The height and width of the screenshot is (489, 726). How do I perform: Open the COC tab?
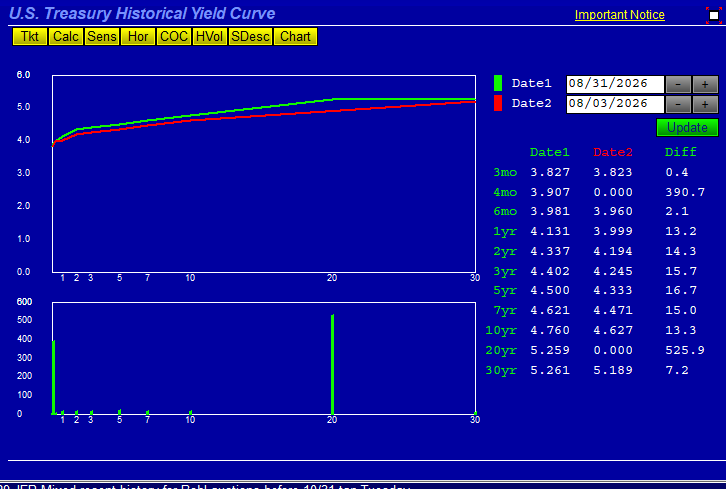[x=174, y=37]
